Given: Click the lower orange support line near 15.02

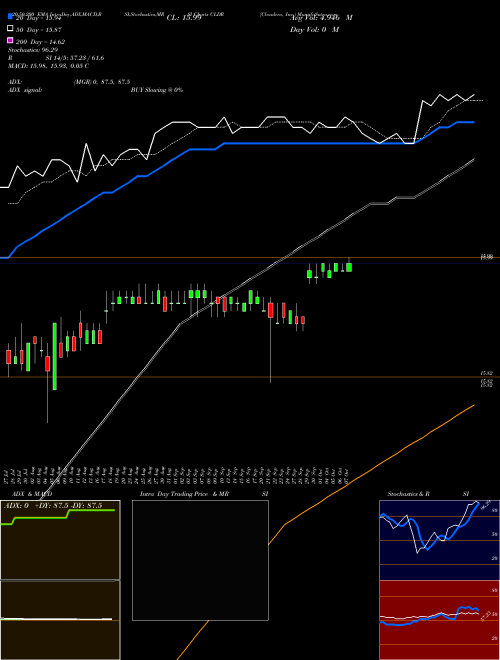Looking at the screenshot, I should 250,377.
